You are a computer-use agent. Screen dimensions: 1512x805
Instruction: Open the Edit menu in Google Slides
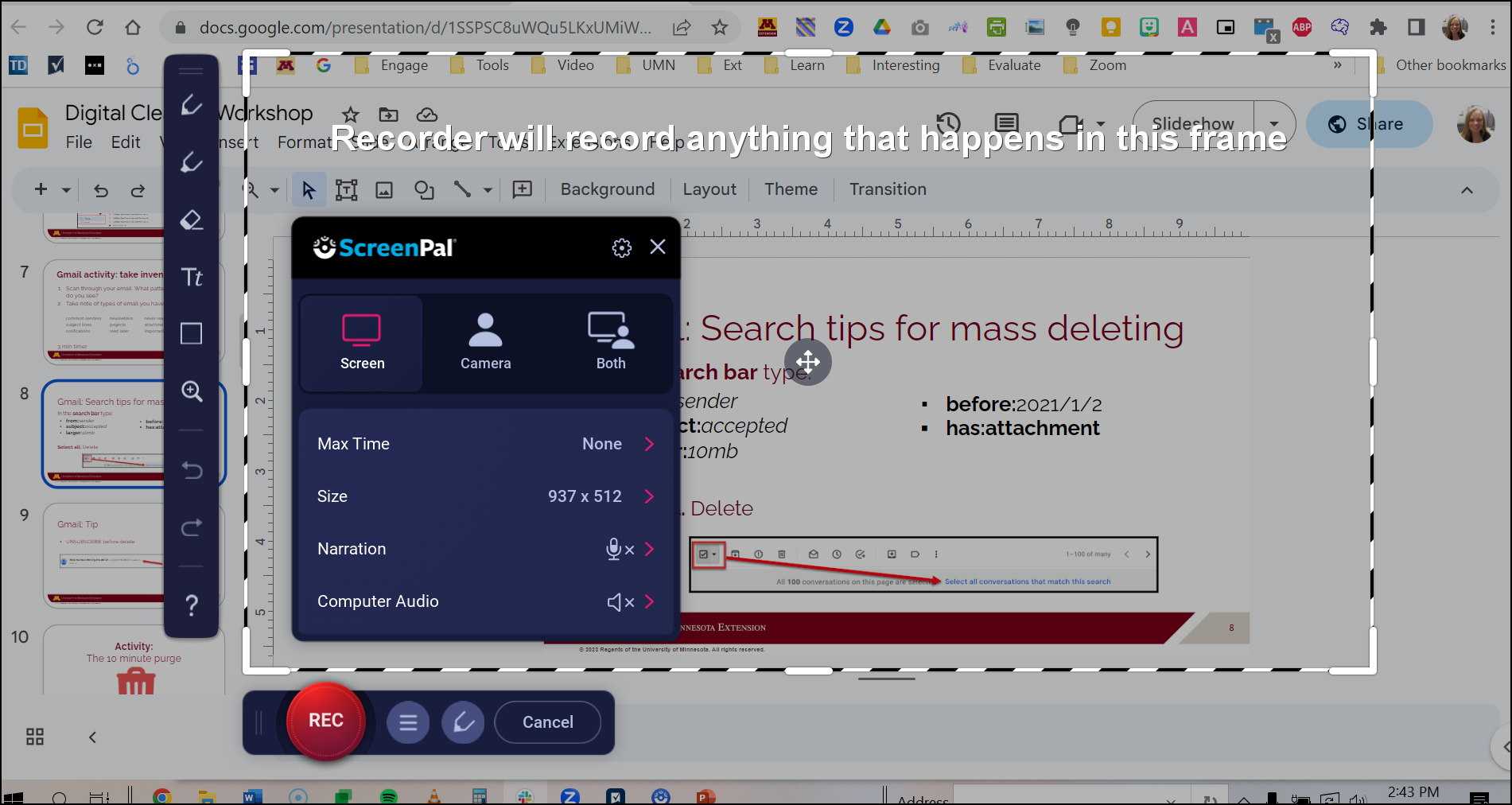126,142
